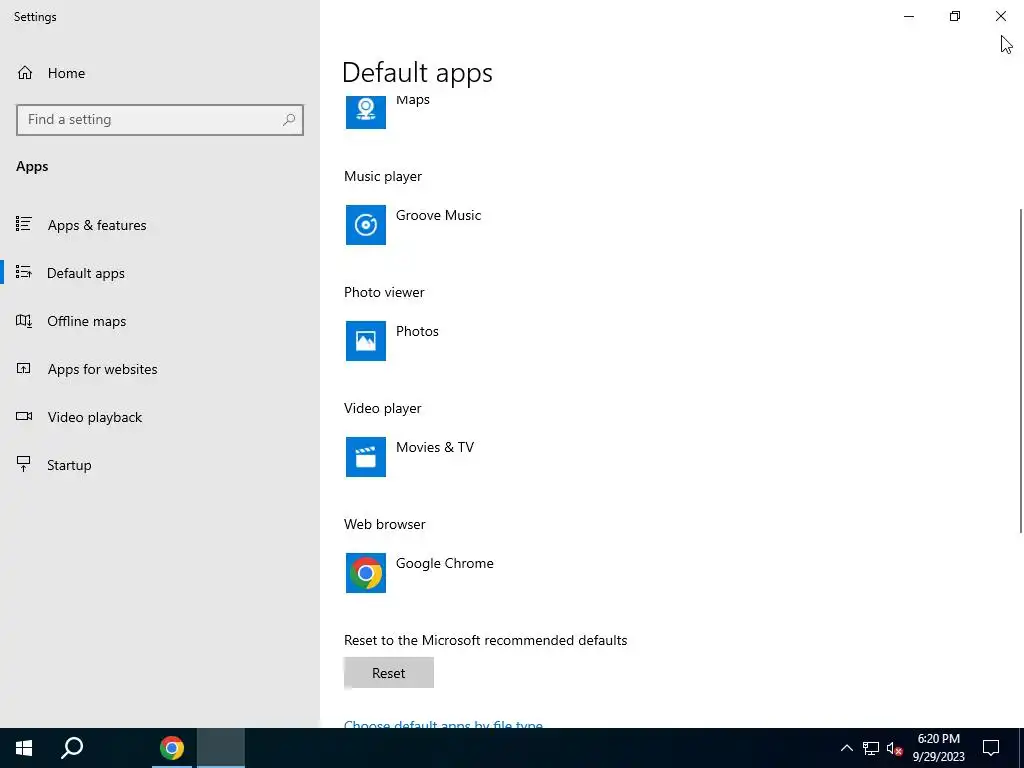Viewport: 1024px width, 768px height.
Task: Open taskbar search
Action: pos(72,748)
